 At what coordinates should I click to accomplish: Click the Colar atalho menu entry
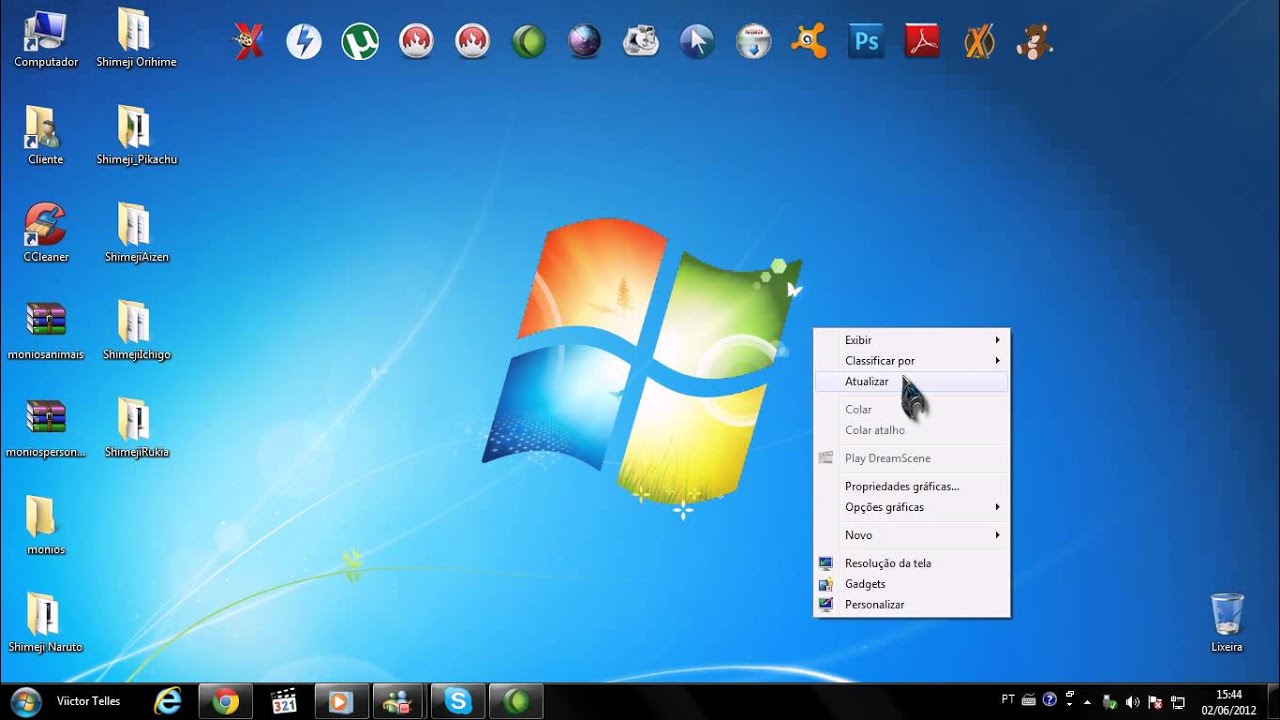911,430
